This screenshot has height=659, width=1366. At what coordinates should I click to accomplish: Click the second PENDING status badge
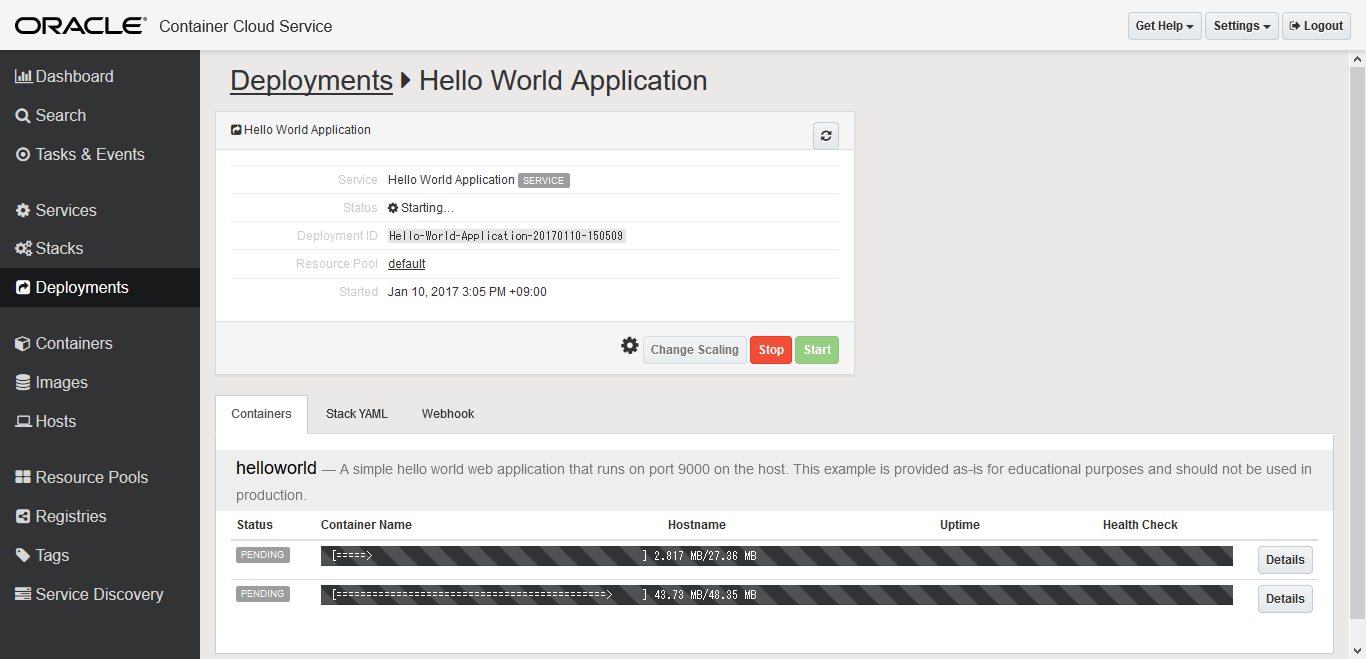(x=263, y=594)
